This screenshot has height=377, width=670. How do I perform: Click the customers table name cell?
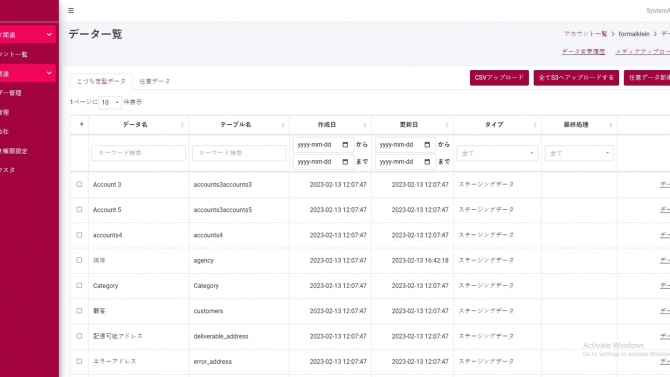[208, 311]
